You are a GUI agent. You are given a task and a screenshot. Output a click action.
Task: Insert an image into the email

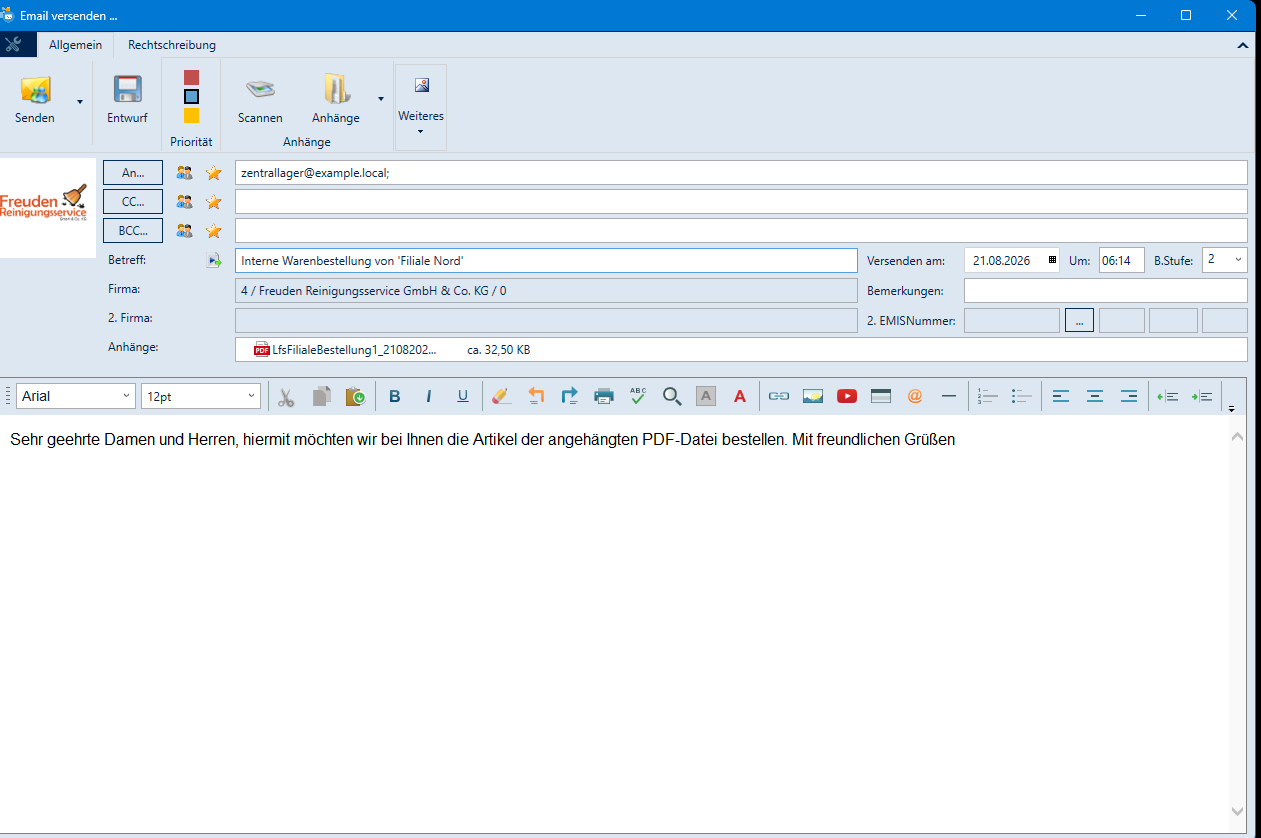pos(813,396)
